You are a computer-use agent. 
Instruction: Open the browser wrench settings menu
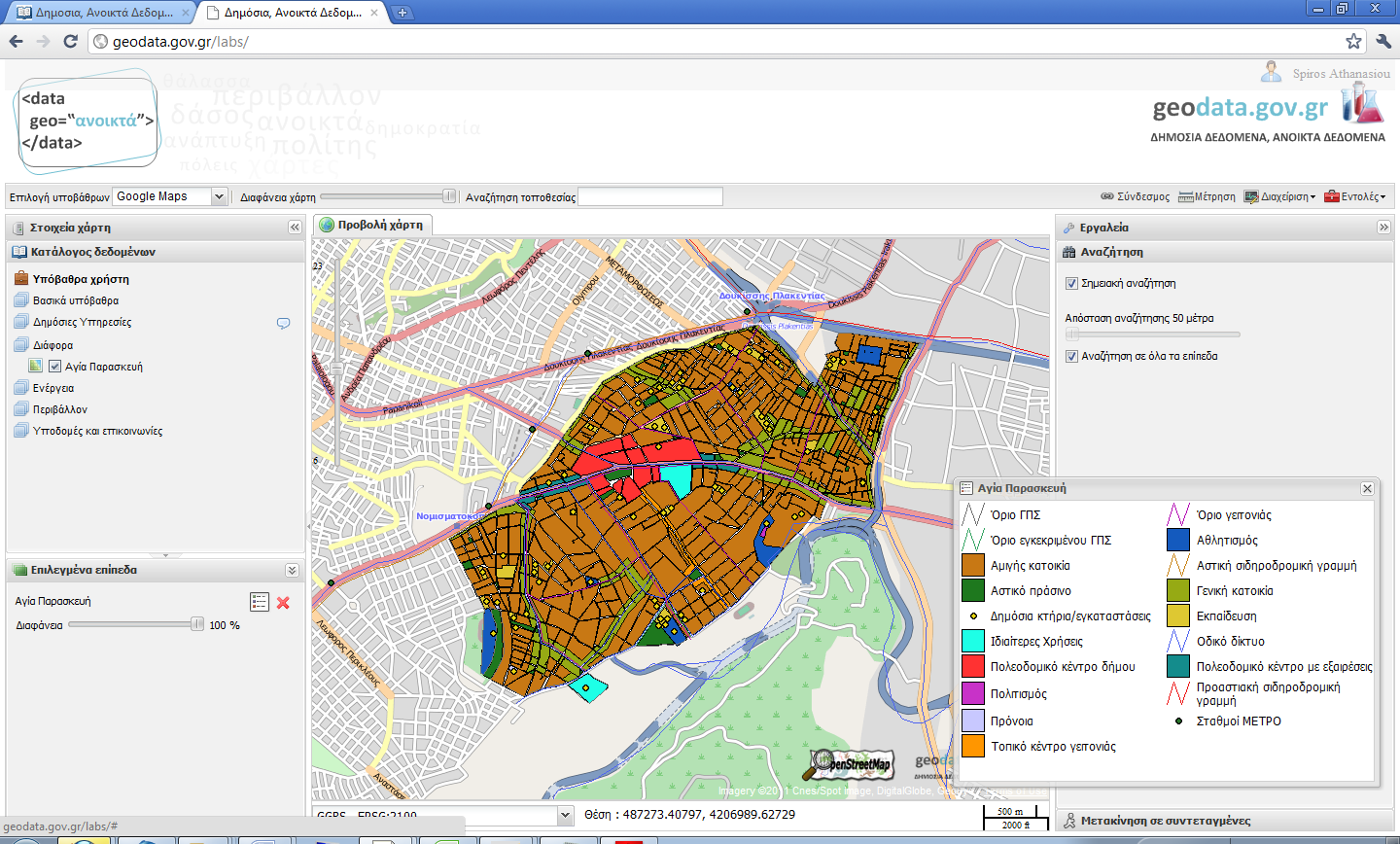(1383, 41)
